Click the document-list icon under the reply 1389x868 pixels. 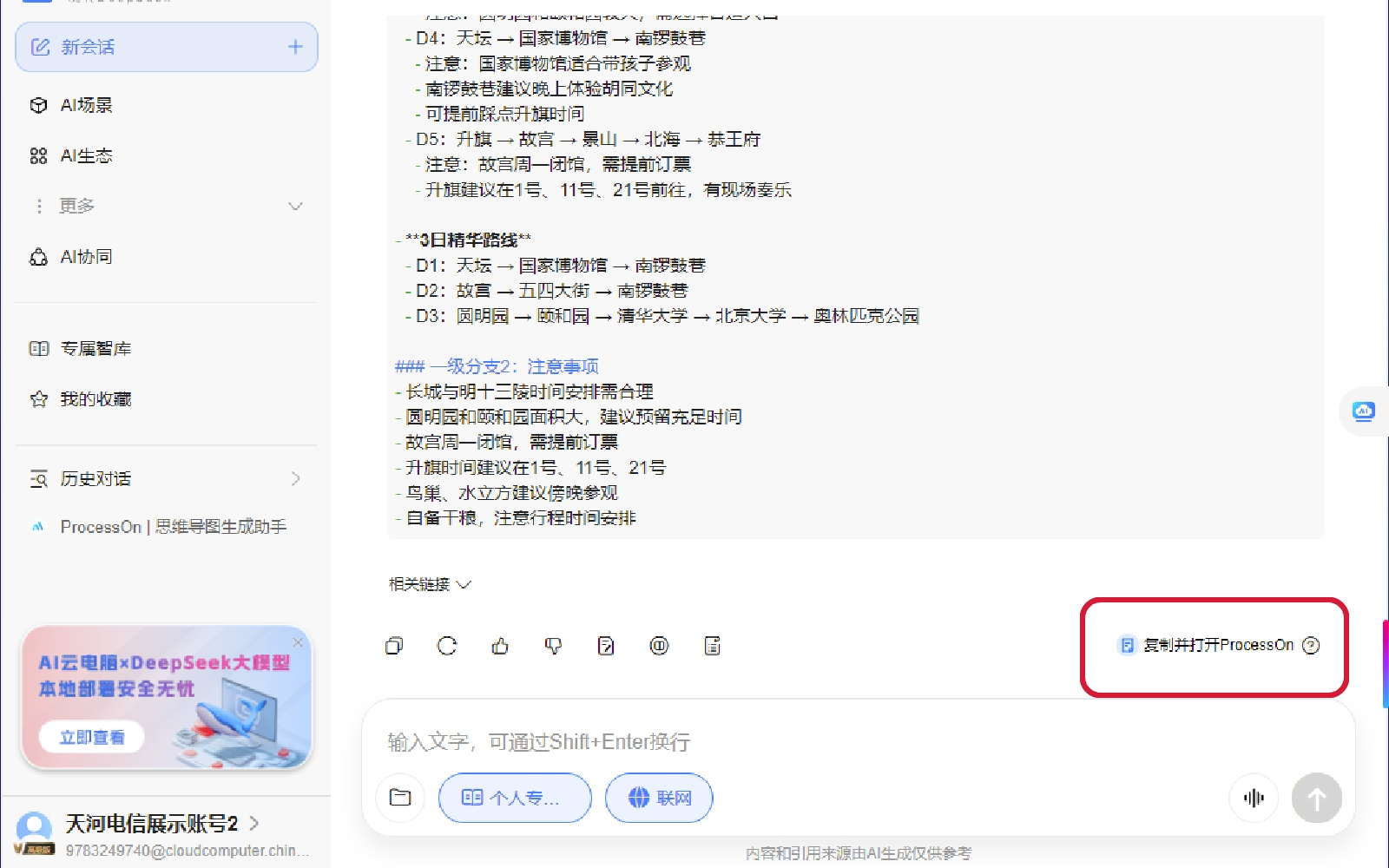[712, 646]
